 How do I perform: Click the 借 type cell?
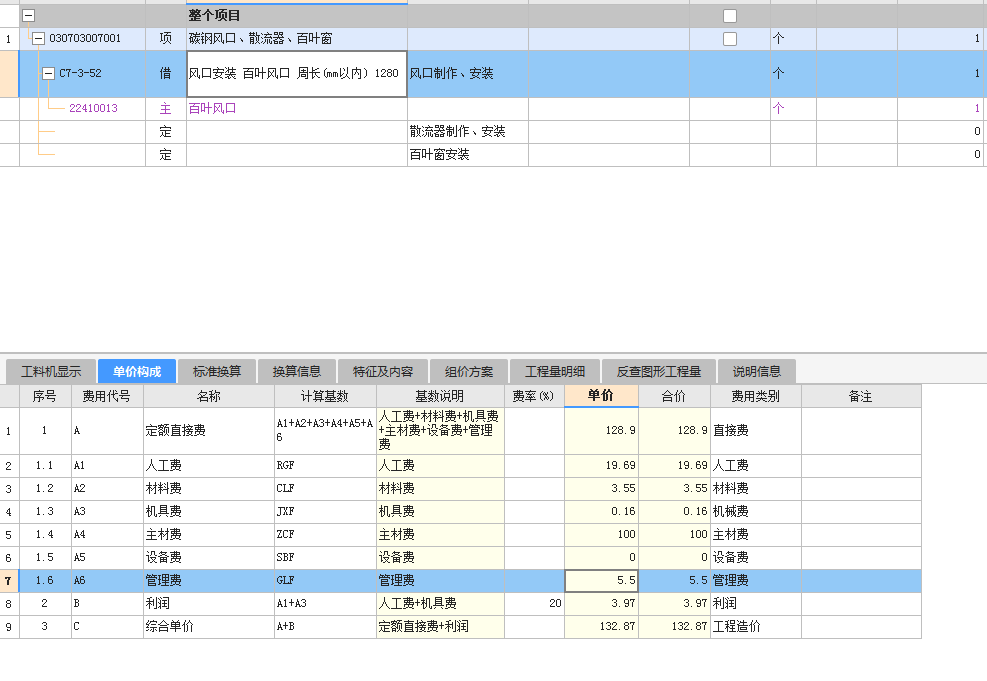click(x=166, y=74)
